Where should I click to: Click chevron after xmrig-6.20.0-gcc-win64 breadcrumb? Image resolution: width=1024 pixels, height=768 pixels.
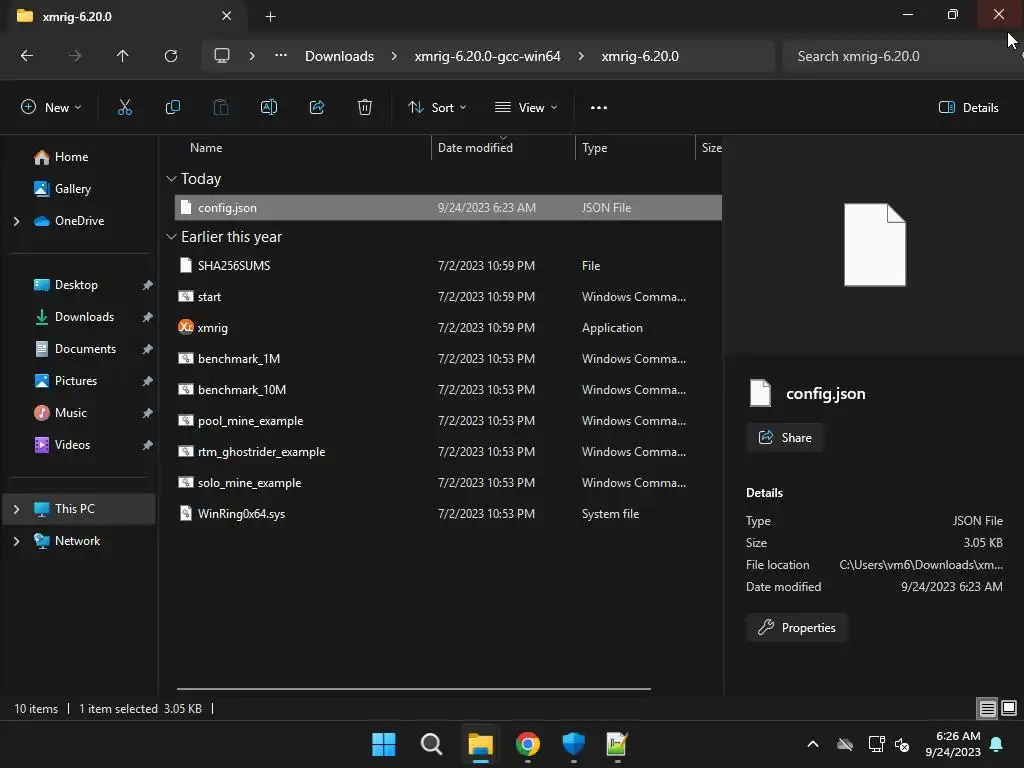(x=581, y=56)
